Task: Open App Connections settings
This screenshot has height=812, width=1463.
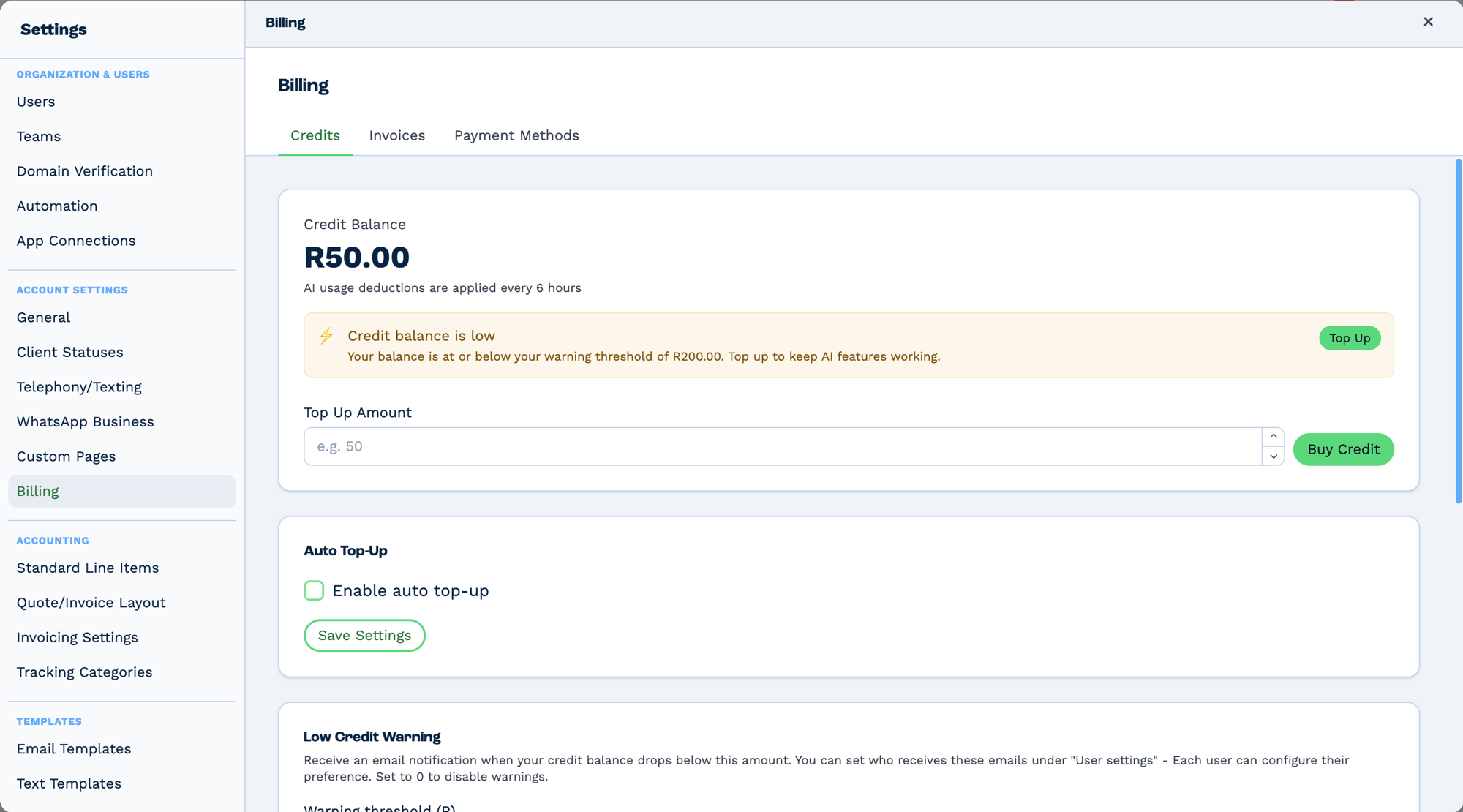Action: click(x=122, y=241)
